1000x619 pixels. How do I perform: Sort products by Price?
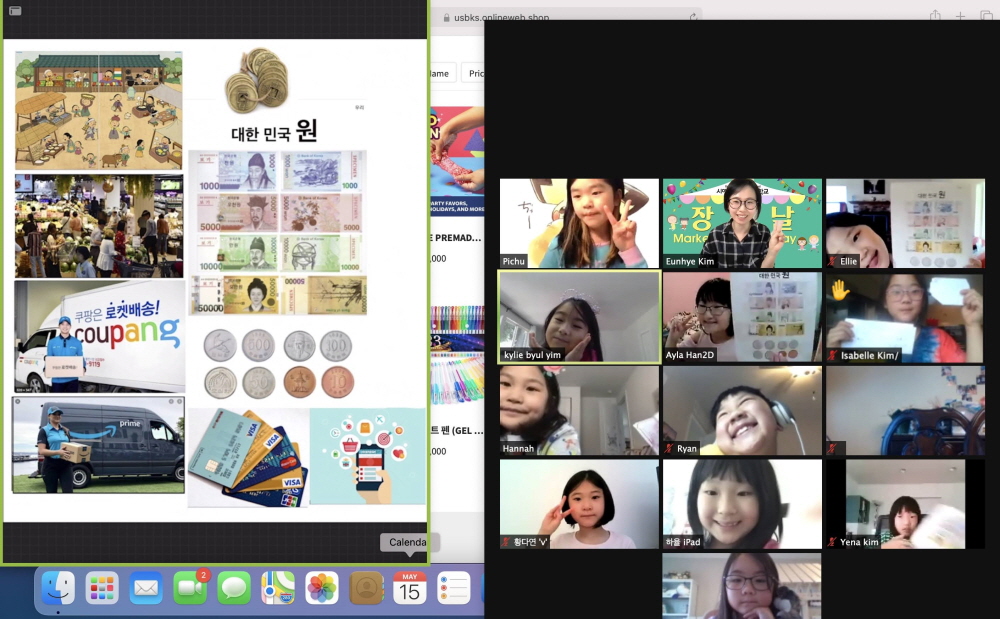click(x=476, y=73)
